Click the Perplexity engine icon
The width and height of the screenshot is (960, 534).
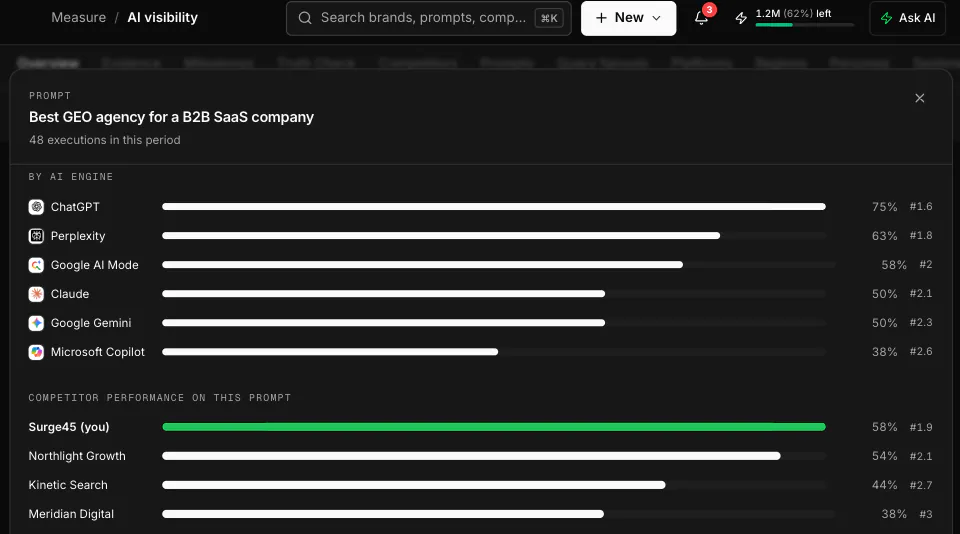coord(36,236)
